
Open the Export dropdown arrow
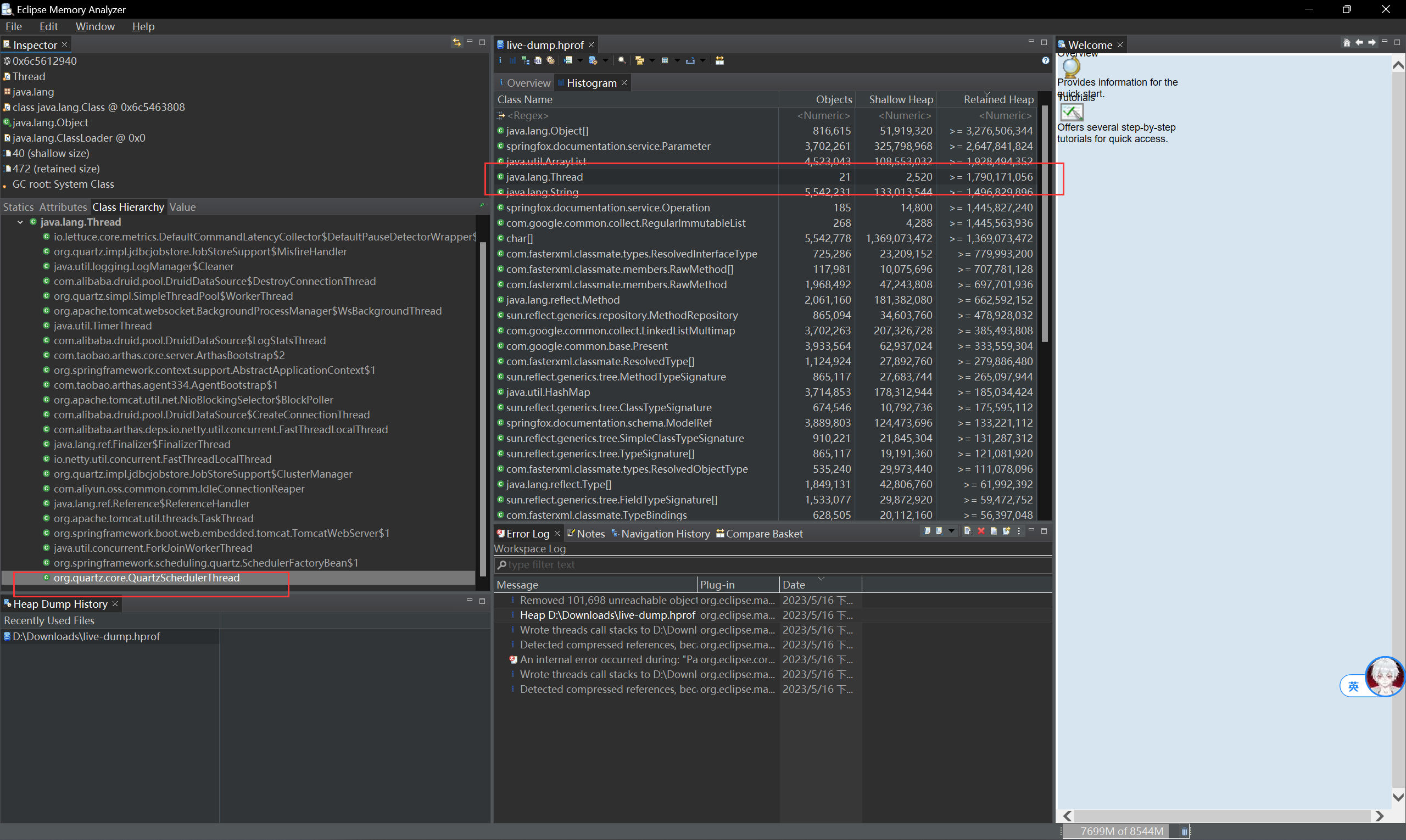(x=702, y=60)
